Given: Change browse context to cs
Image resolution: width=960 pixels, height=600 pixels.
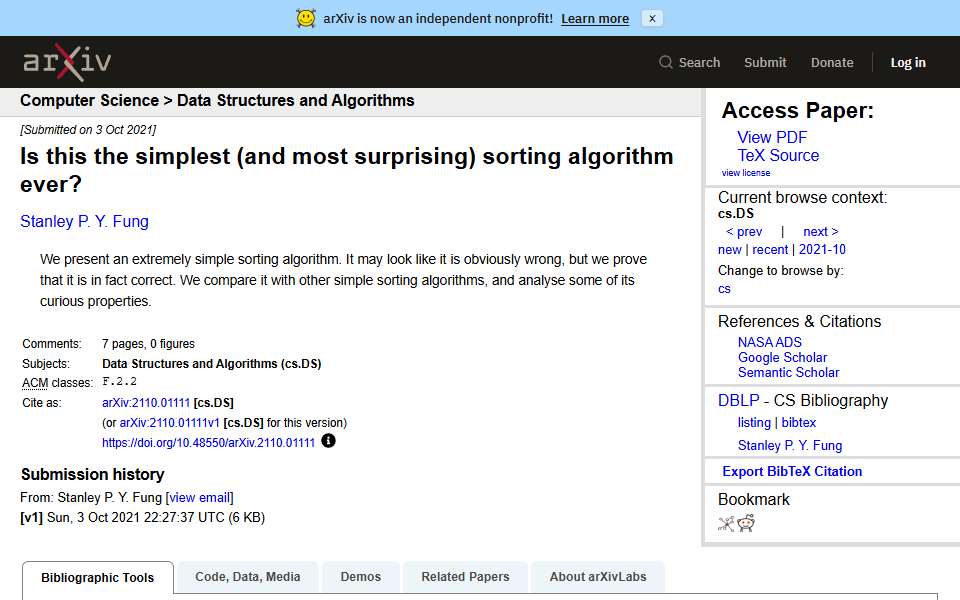Looking at the screenshot, I should (x=724, y=288).
